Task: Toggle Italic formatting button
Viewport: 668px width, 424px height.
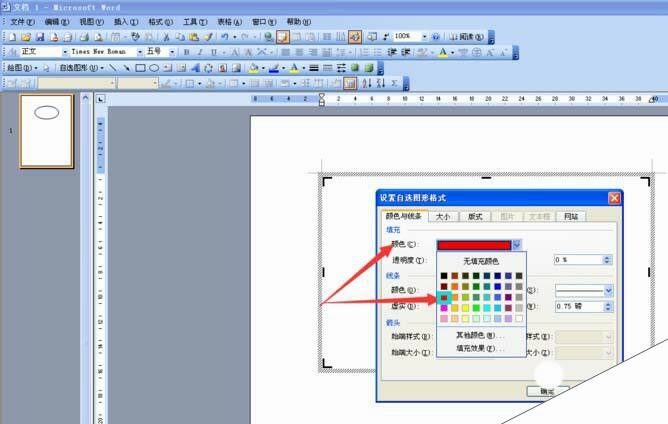Action: 200,52
